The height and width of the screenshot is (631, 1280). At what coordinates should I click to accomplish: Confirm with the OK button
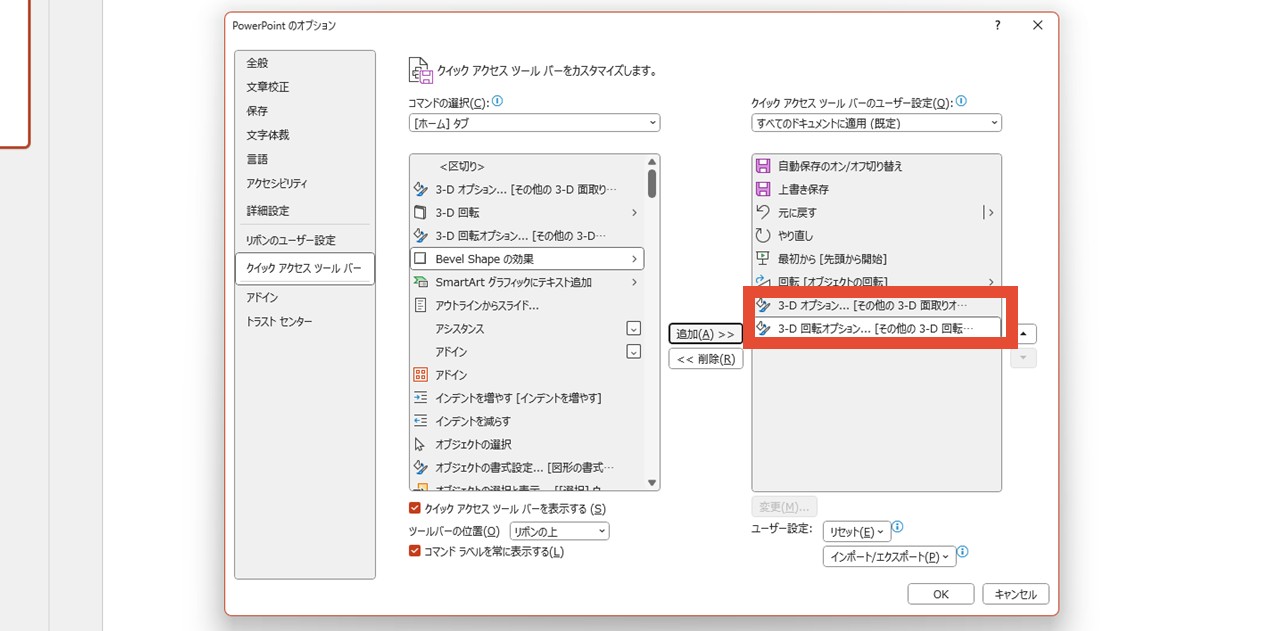tap(941, 594)
